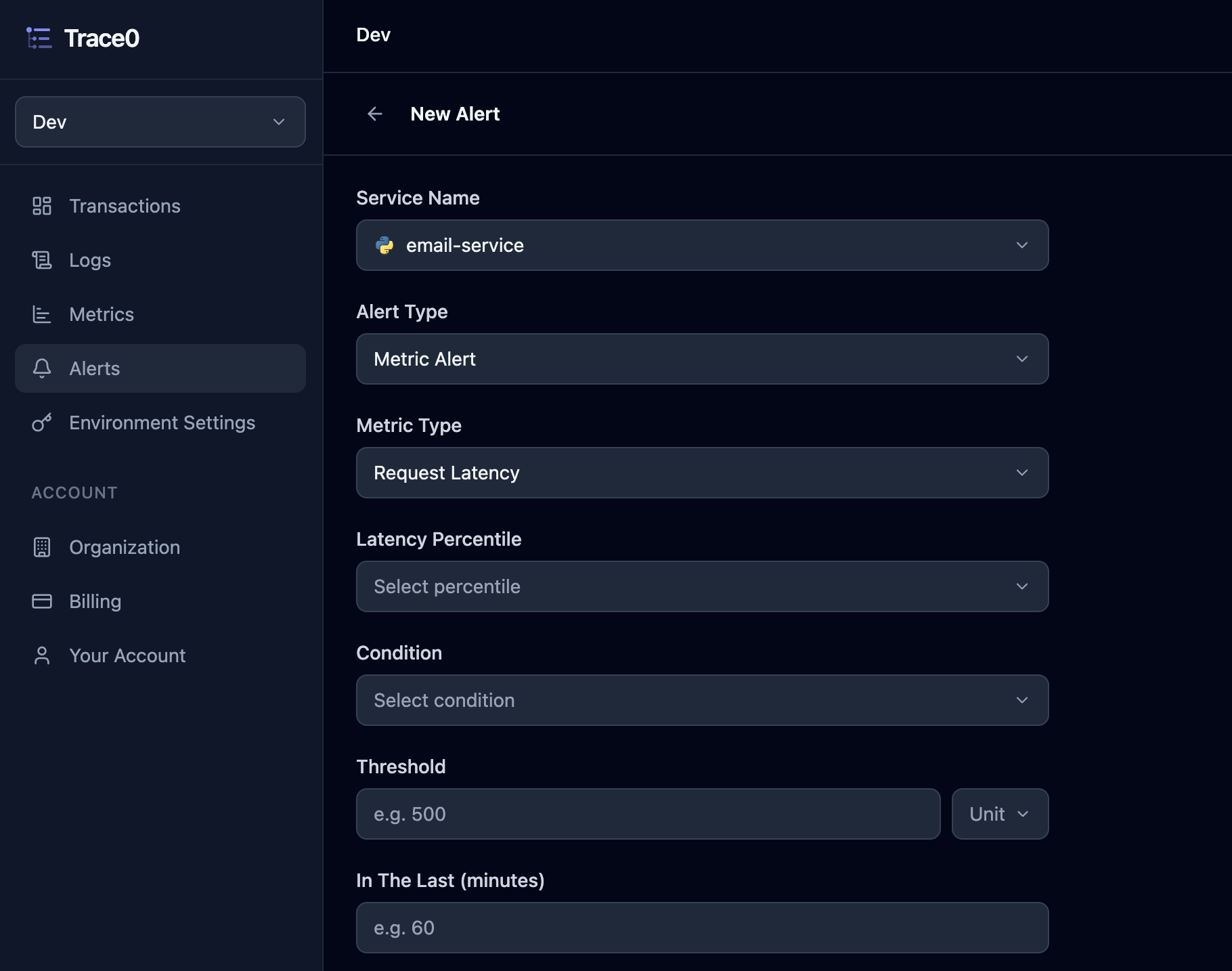This screenshot has width=1232, height=971.
Task: Focus the Threshold value input field
Action: point(648,814)
